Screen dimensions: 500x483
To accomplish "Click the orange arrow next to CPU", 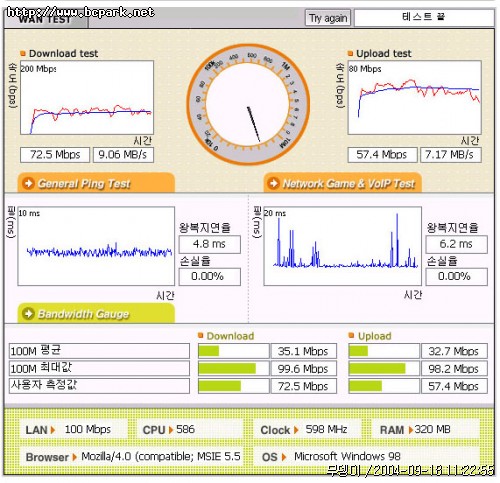I will (171, 430).
